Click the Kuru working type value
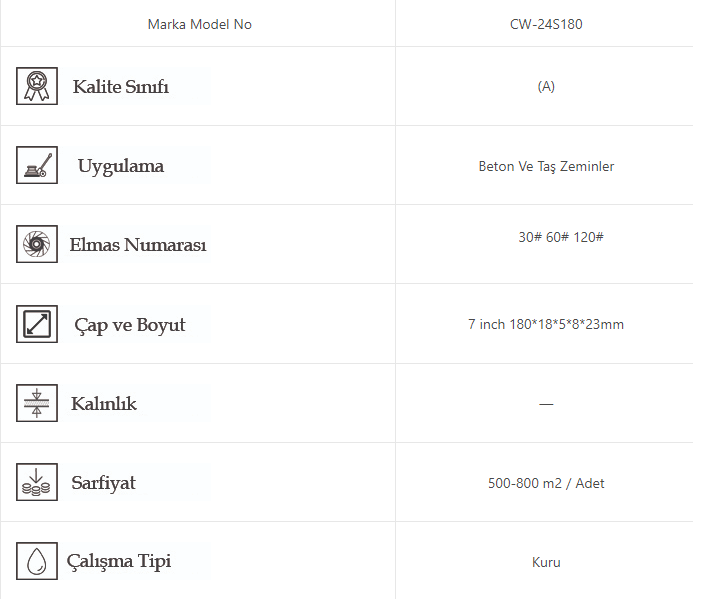Screen dimensions: 702x599 click(546, 562)
